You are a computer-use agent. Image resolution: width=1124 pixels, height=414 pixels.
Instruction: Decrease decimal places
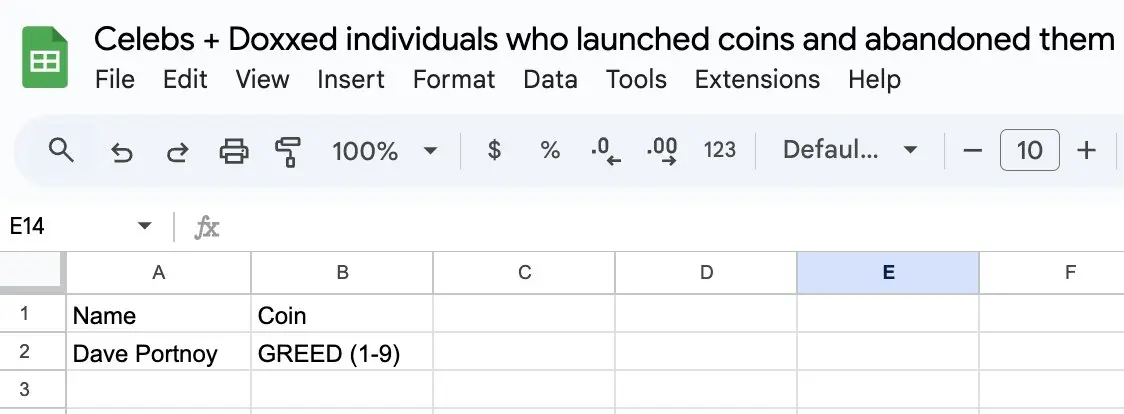(606, 151)
